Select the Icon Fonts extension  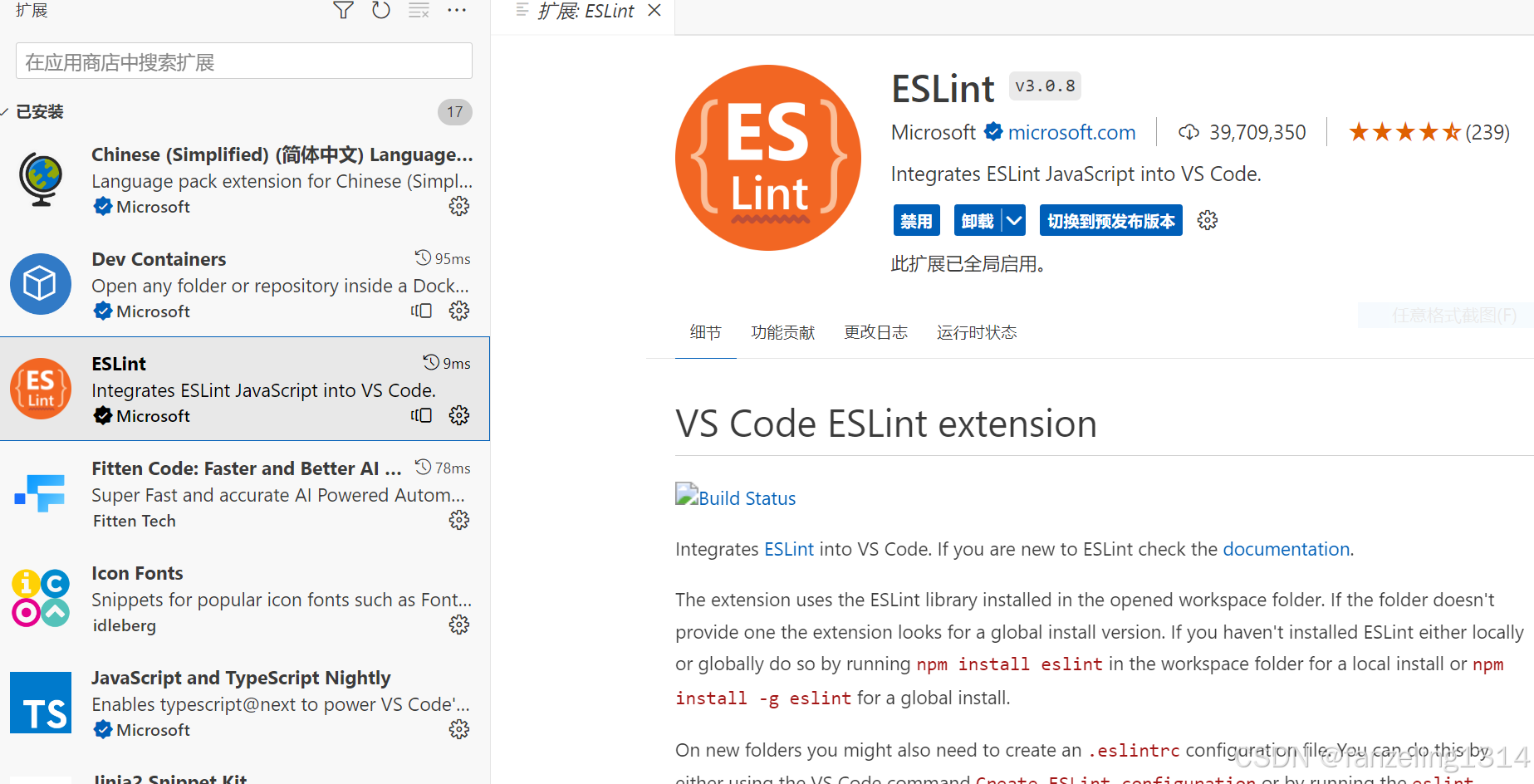click(244, 599)
